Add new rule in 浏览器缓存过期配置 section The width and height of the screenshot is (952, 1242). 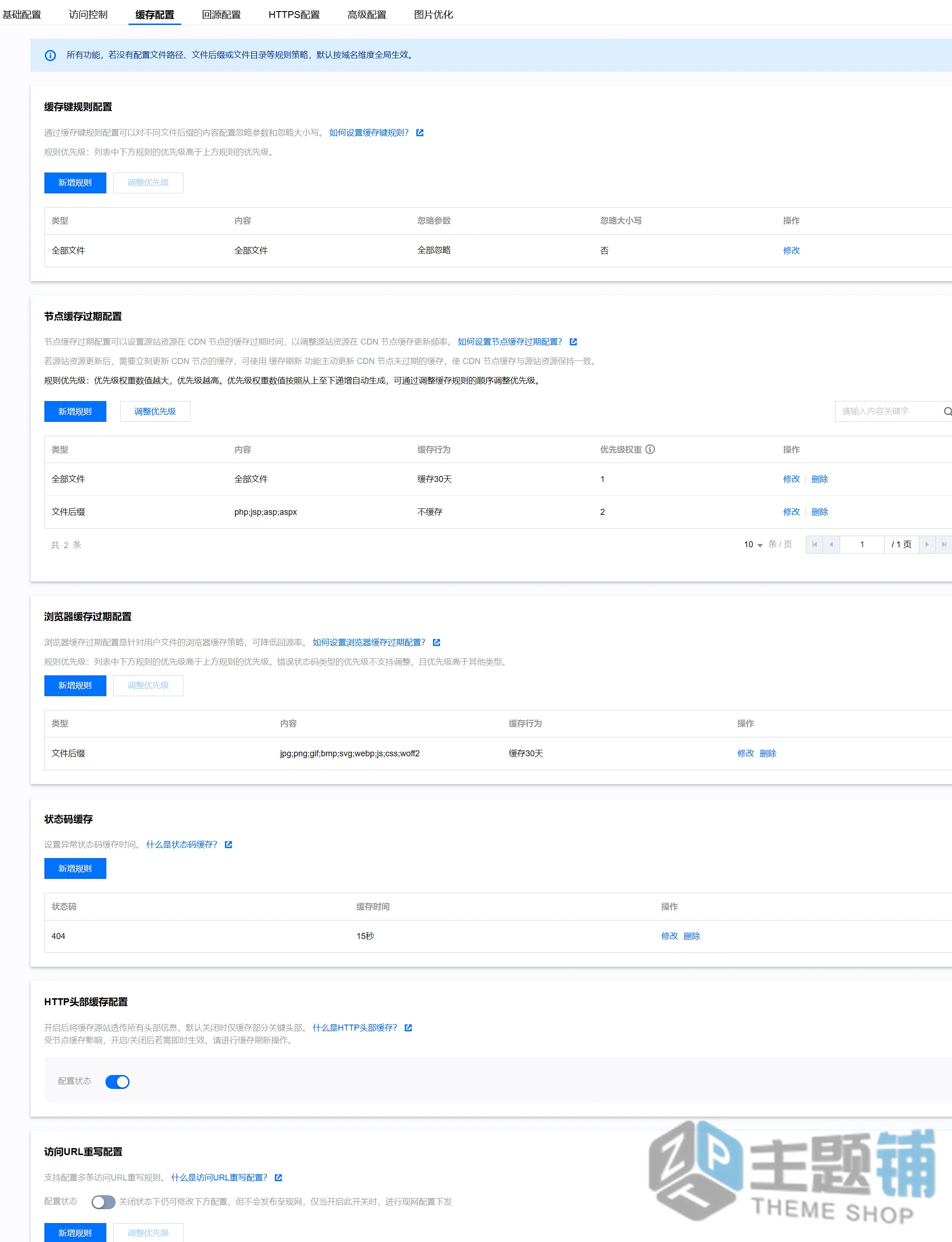(x=75, y=686)
